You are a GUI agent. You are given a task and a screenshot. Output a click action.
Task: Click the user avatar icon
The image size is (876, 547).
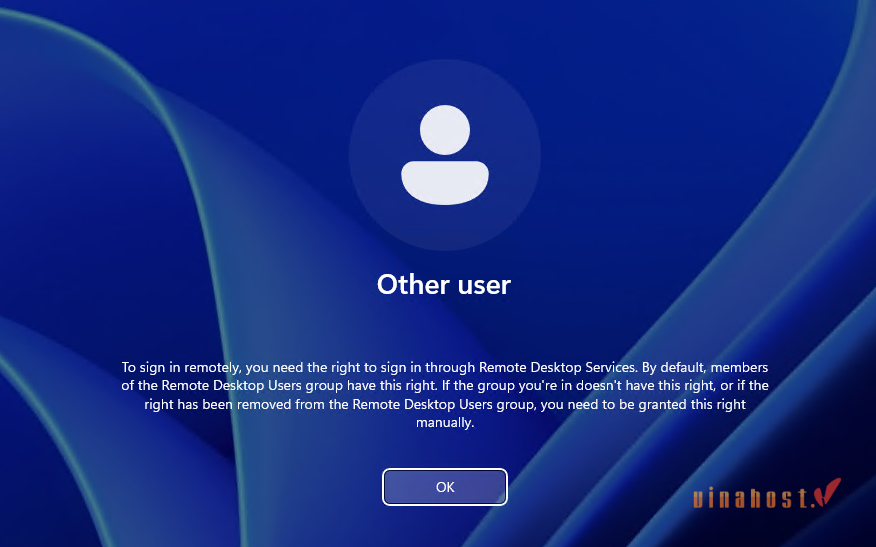(x=445, y=155)
